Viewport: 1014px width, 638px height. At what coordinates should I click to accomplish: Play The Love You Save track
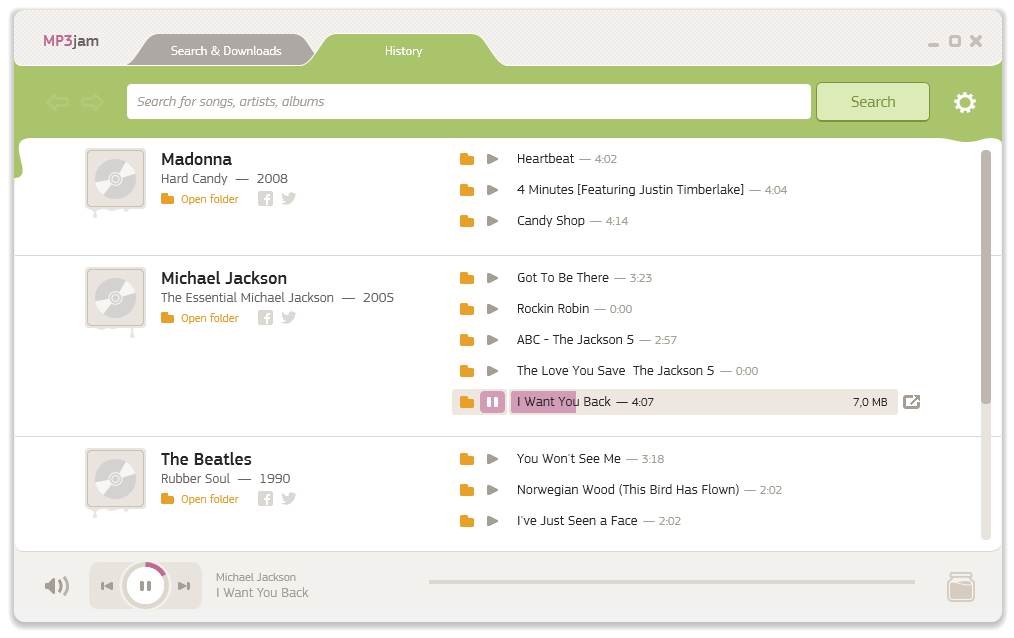pos(493,371)
